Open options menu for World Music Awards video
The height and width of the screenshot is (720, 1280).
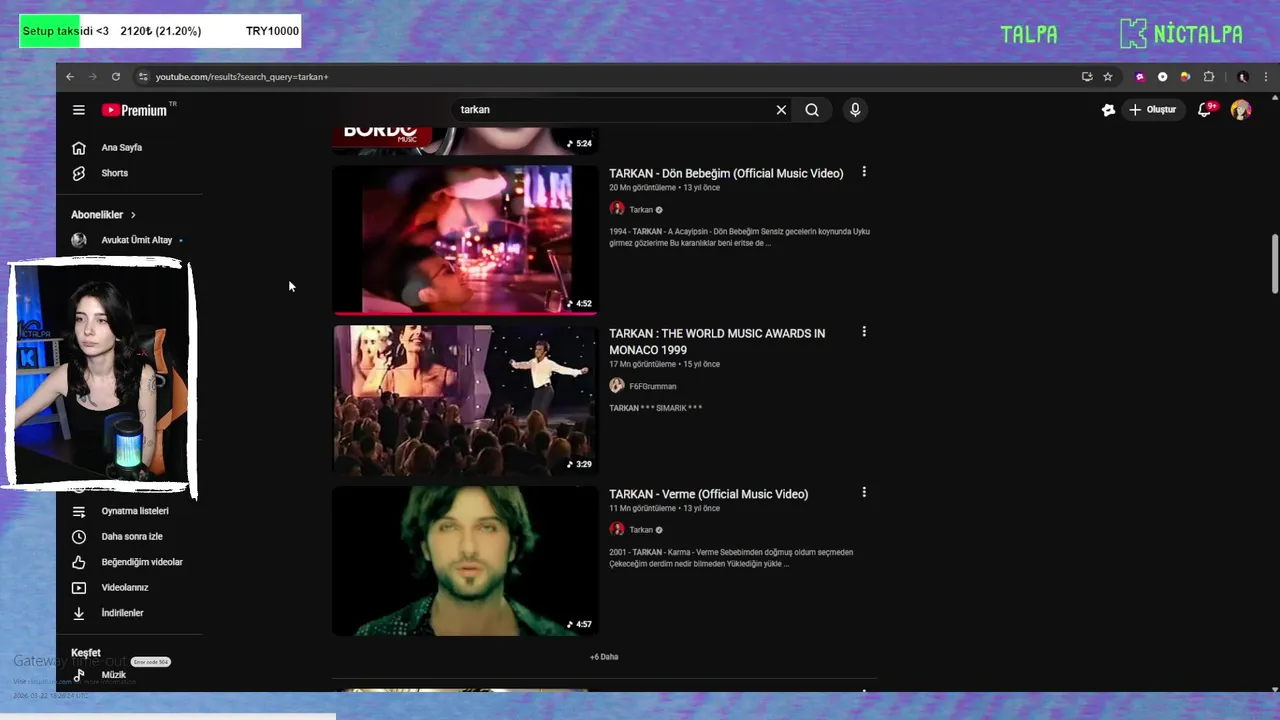864,332
